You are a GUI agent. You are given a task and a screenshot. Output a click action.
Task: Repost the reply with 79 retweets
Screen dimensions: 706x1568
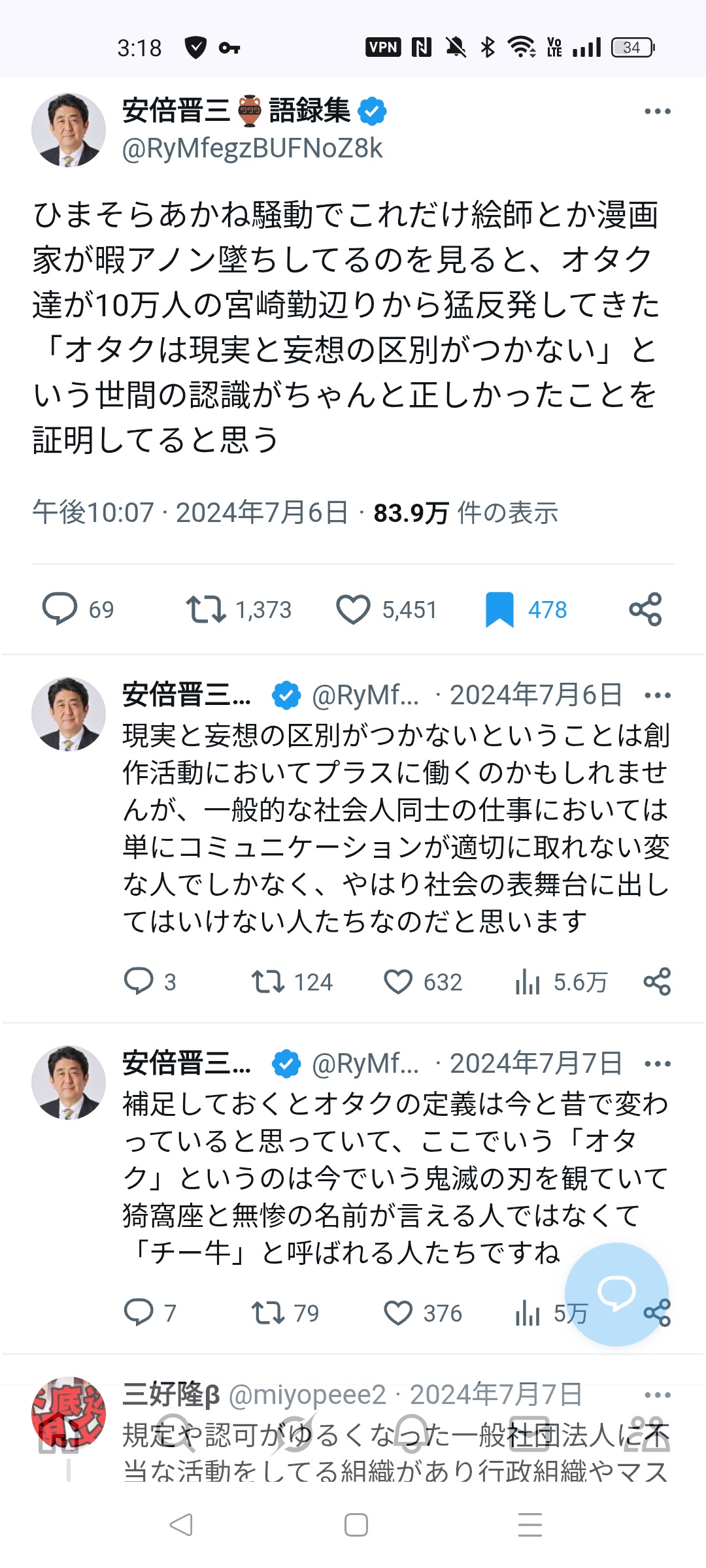(x=268, y=1313)
